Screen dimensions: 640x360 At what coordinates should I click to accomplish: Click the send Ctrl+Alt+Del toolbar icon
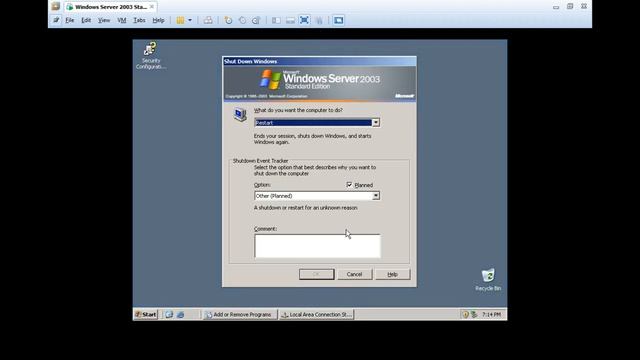point(208,20)
